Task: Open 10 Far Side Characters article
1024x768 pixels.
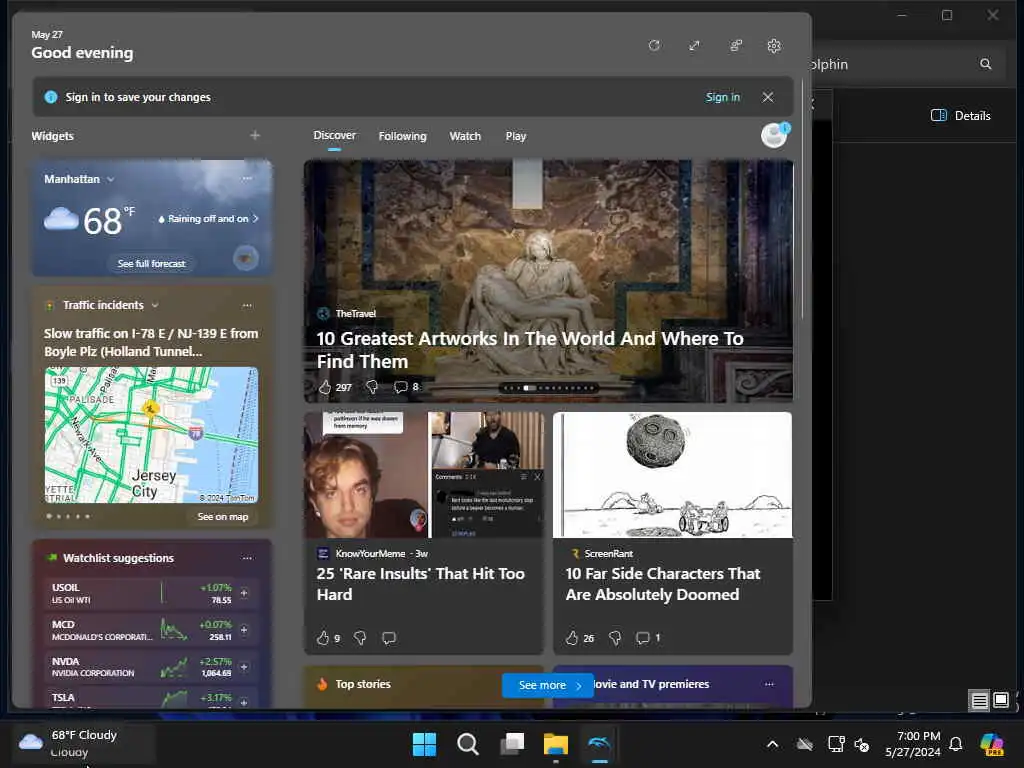Action: 663,584
